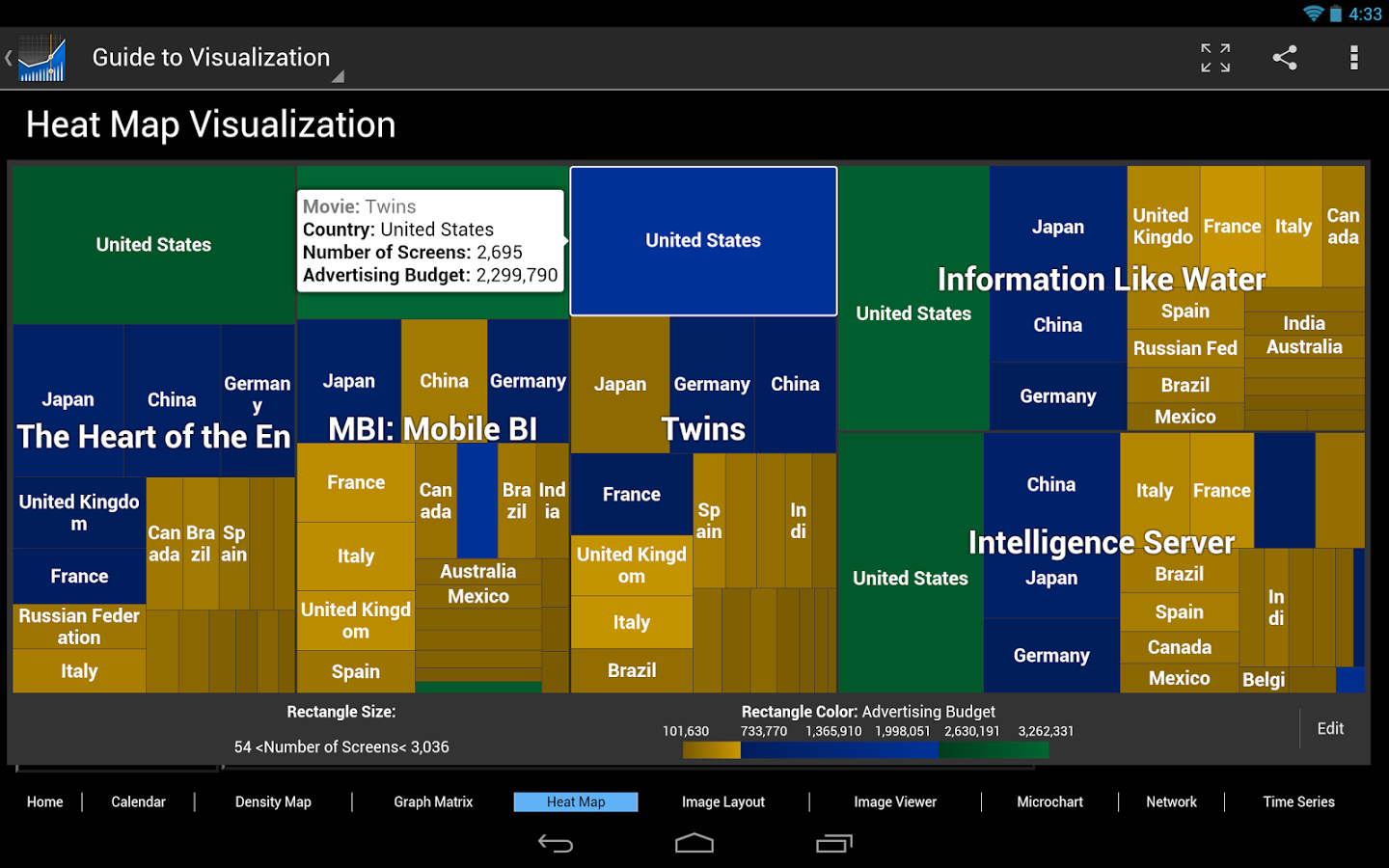
Task: Click the legend value 101,630
Action: click(686, 731)
